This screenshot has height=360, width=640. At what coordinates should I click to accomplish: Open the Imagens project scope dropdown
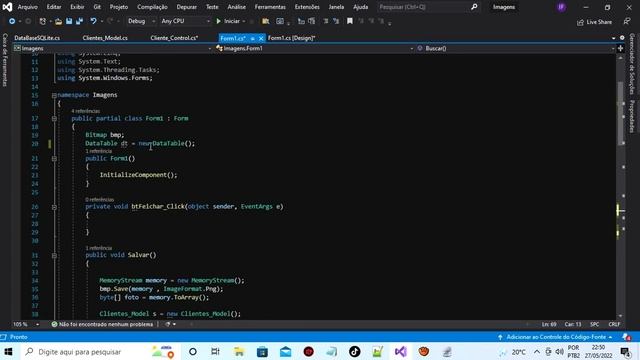click(x=113, y=48)
